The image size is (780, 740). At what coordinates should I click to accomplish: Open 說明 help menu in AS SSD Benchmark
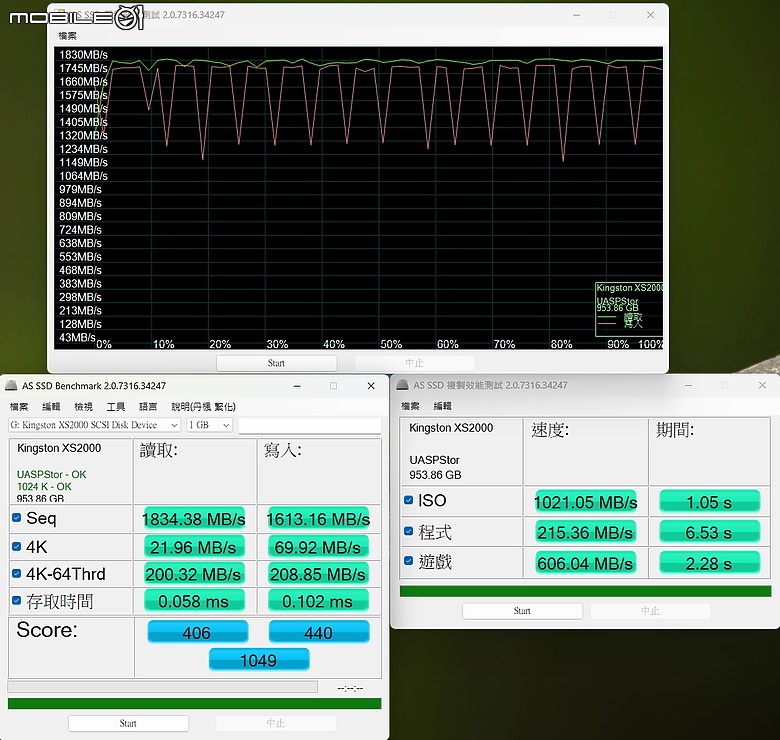(203, 406)
